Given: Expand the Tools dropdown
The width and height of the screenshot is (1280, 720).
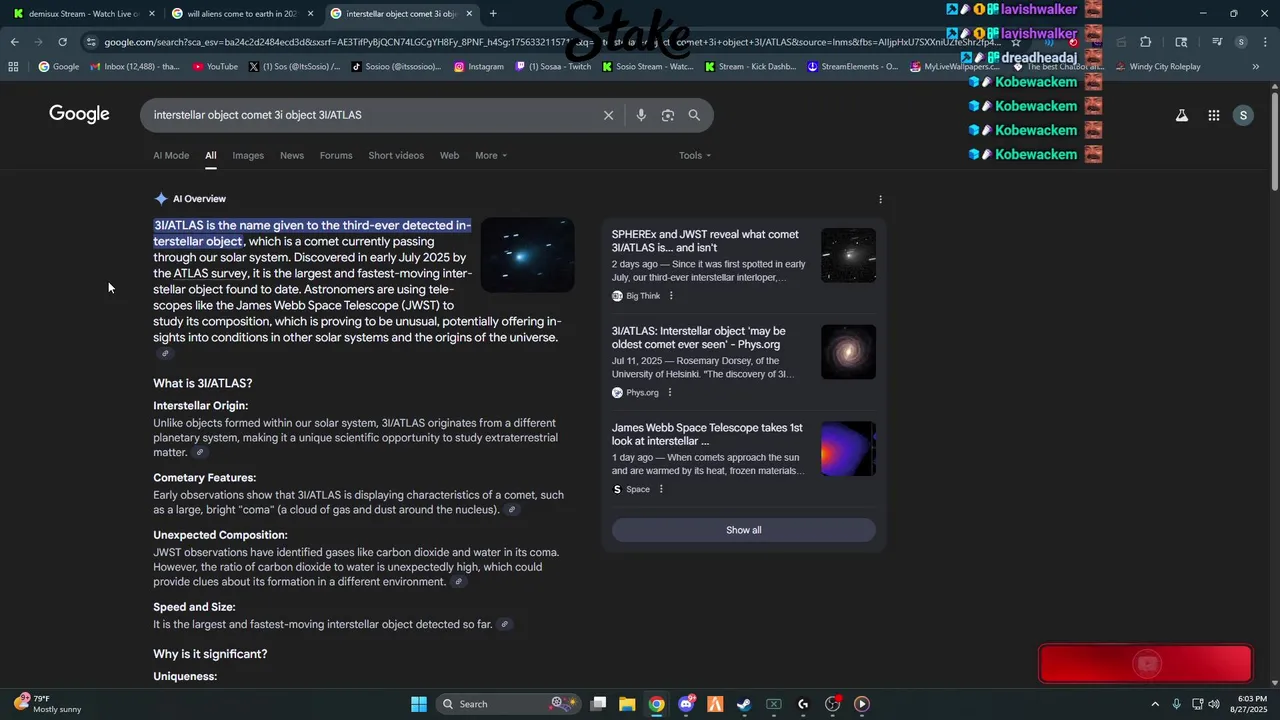Looking at the screenshot, I should (x=695, y=155).
